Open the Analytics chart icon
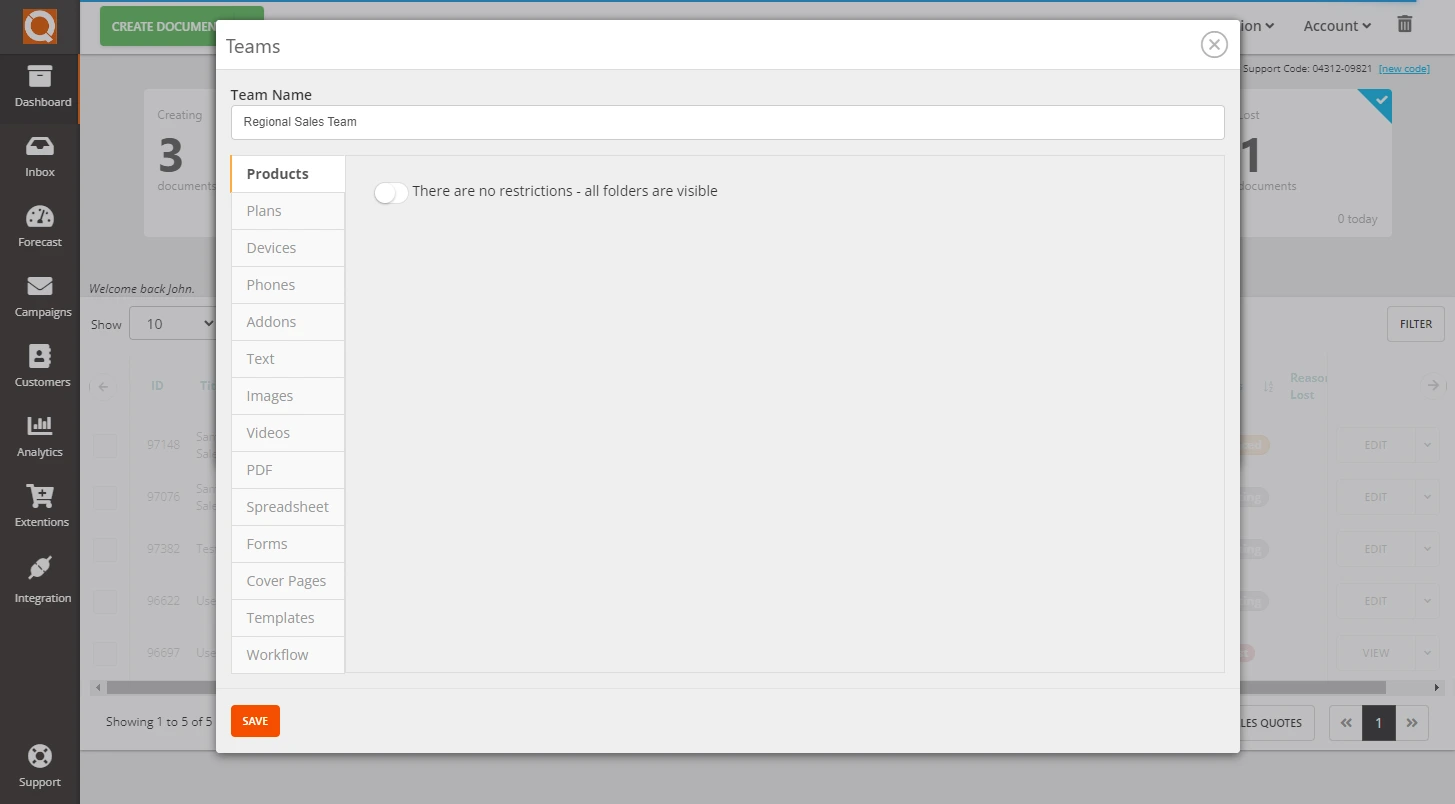 point(40,427)
